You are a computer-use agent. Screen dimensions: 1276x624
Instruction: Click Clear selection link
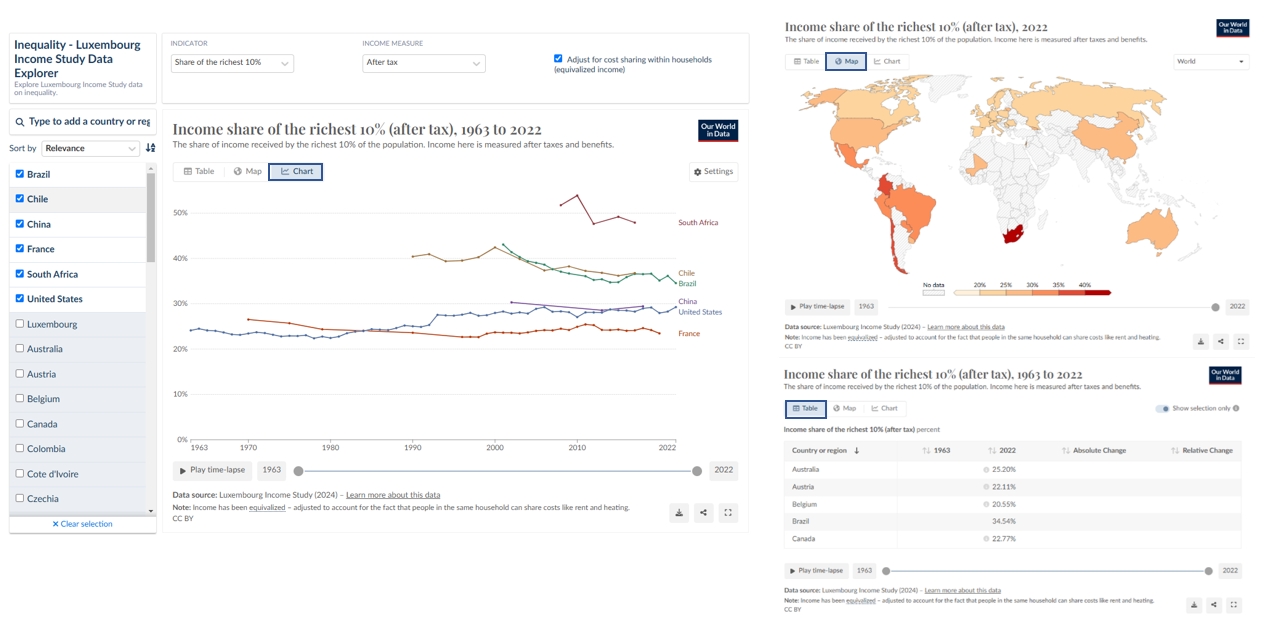point(83,524)
